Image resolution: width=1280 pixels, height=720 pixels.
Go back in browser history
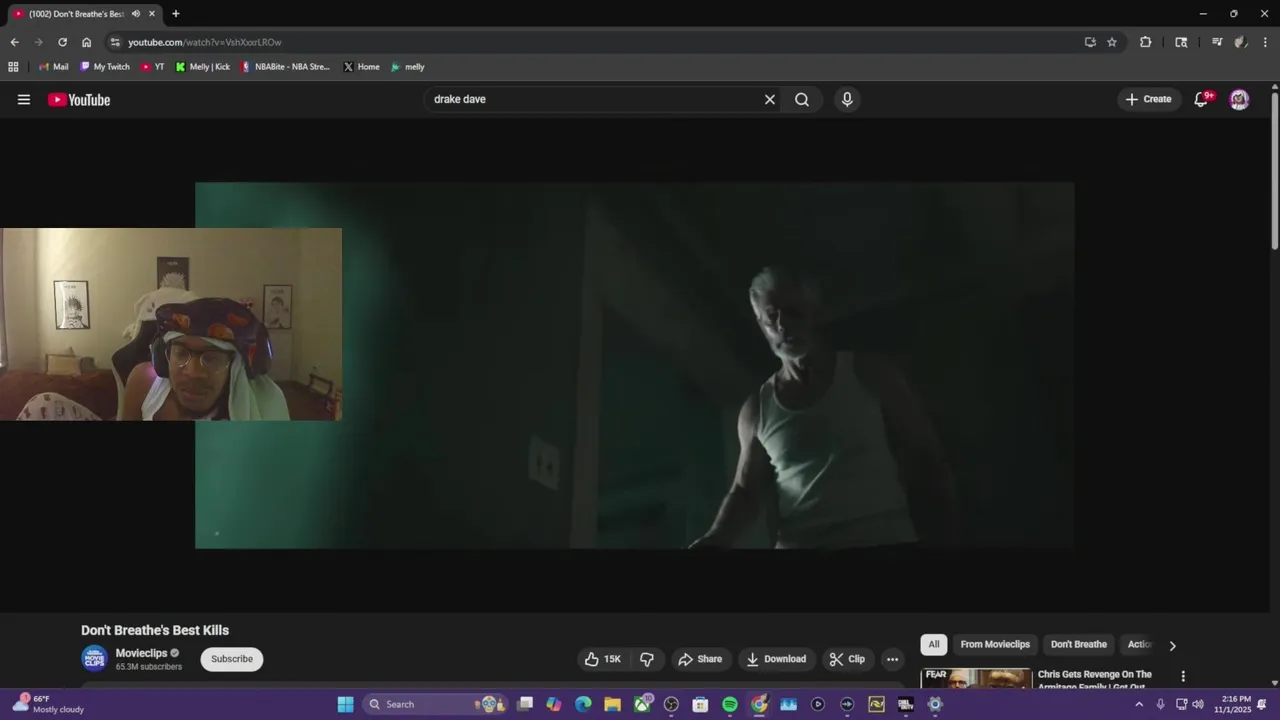14,42
